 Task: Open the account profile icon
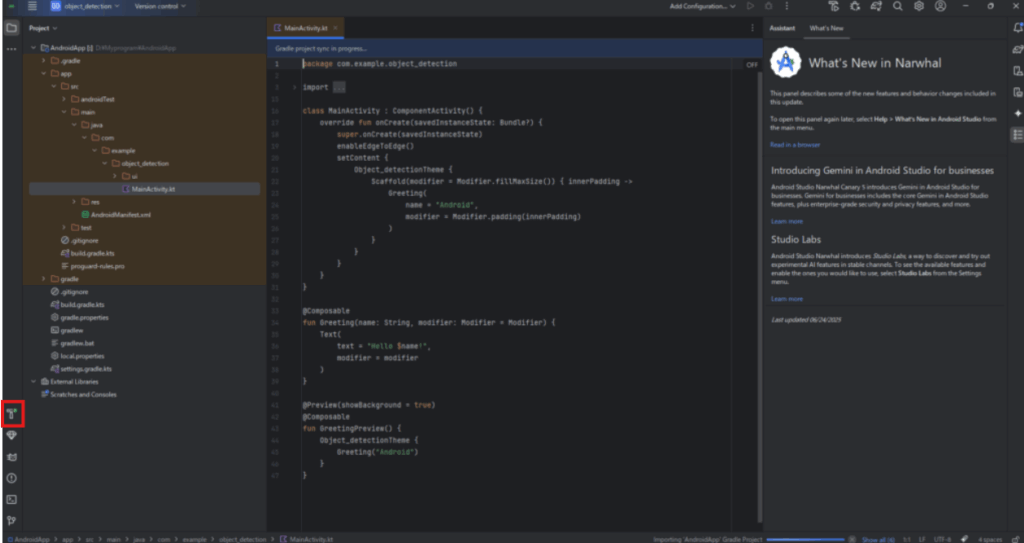coord(940,6)
